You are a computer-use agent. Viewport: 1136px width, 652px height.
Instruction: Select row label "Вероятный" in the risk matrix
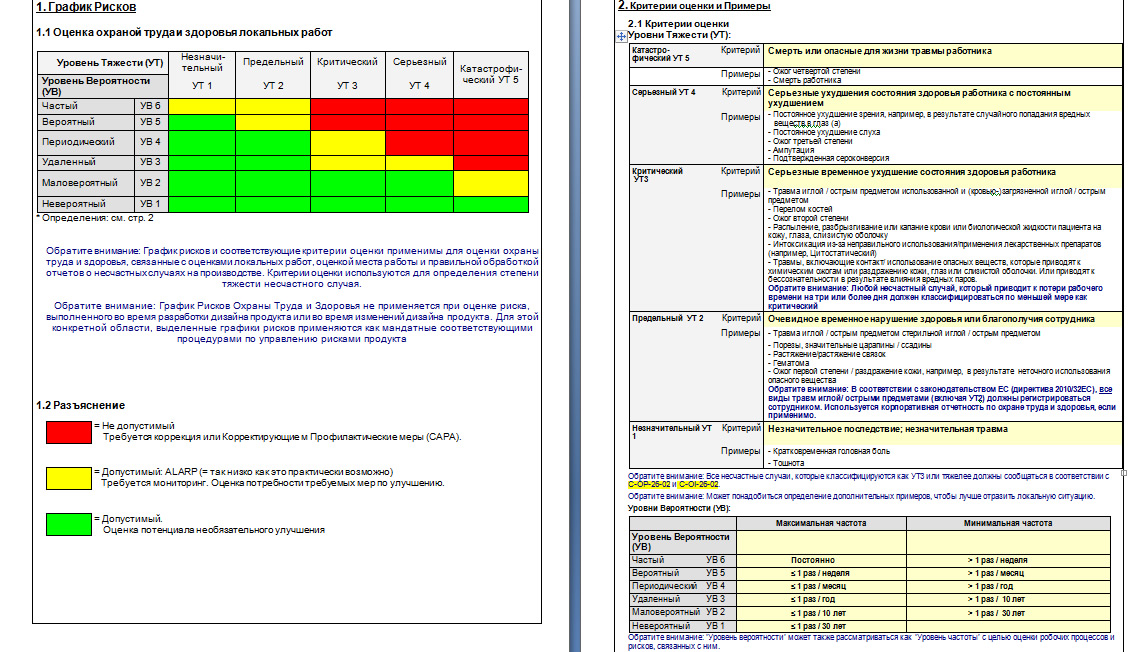pyautogui.click(x=68, y=122)
